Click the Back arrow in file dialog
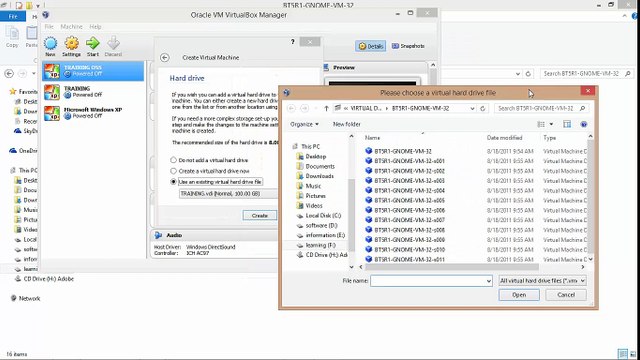The height and width of the screenshot is (360, 640). 291,109
